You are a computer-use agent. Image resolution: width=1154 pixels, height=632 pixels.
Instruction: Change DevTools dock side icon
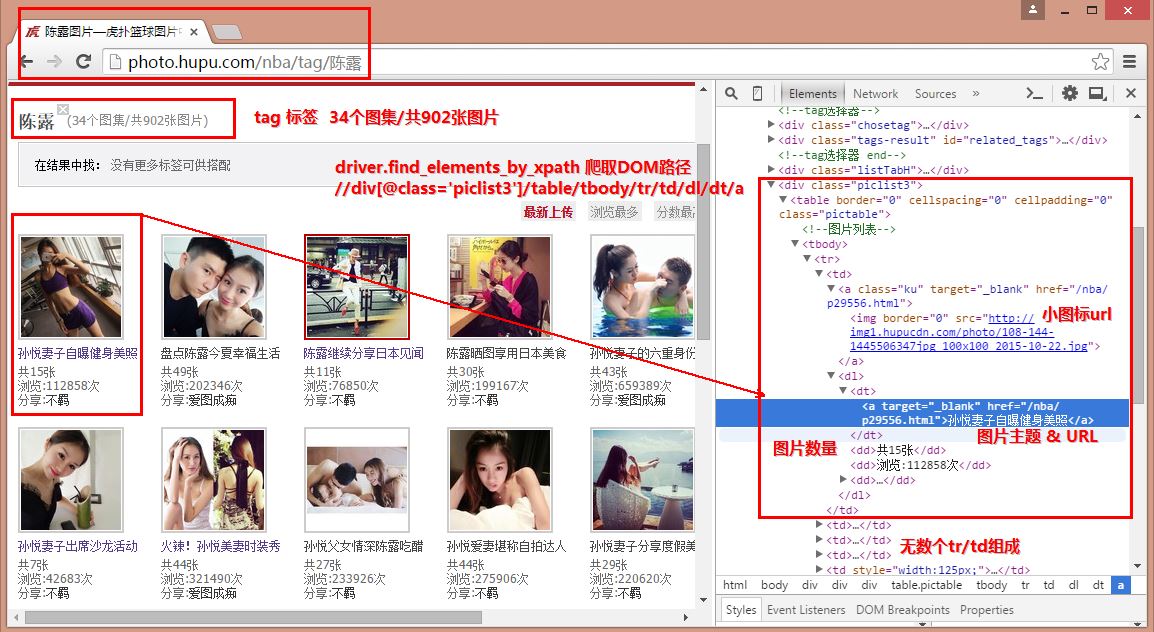(1098, 93)
